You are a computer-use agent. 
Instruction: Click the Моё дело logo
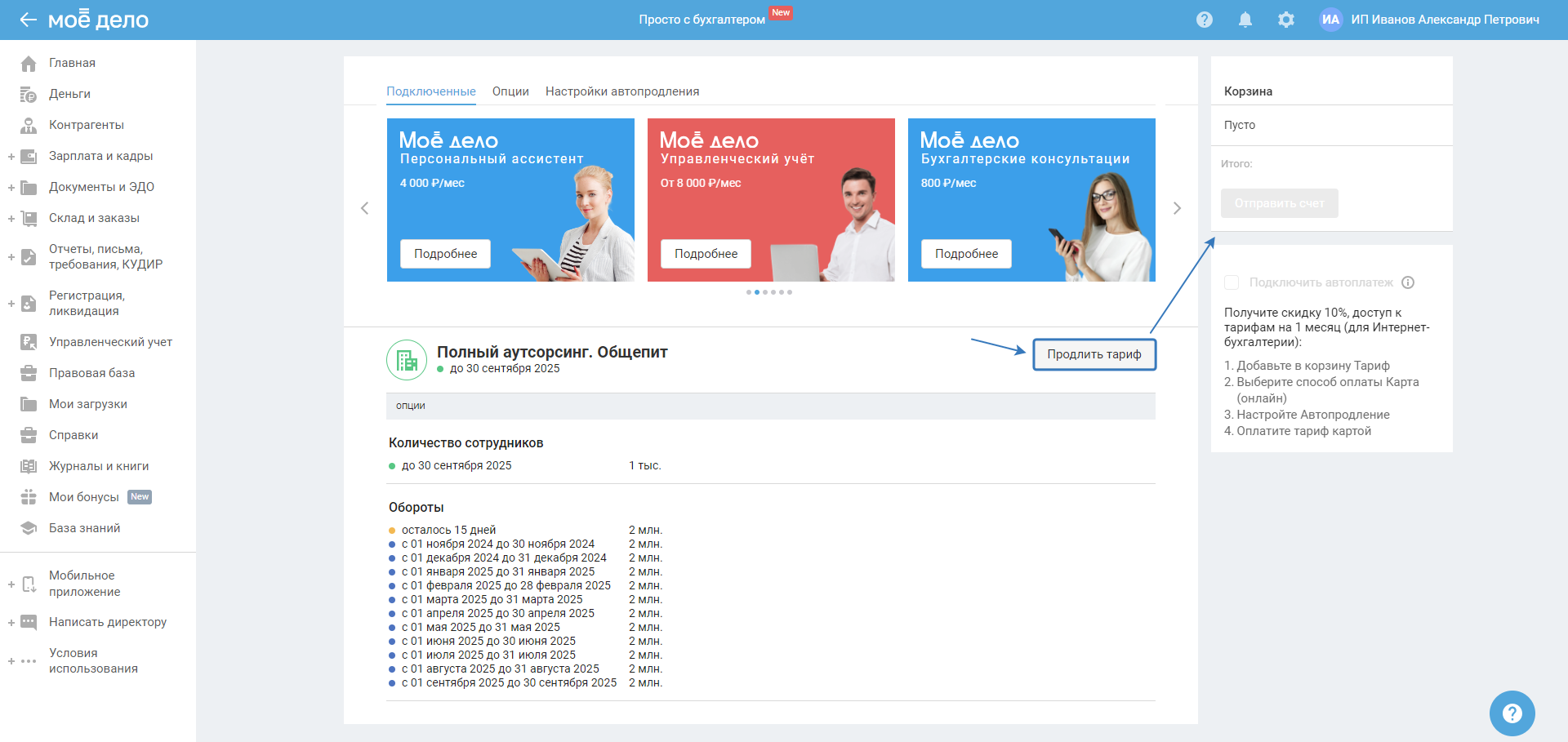[98, 20]
